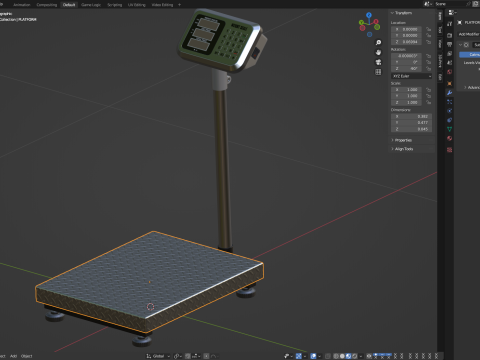480x360 pixels.
Task: Toggle lock on Location Z
Action: point(428,42)
